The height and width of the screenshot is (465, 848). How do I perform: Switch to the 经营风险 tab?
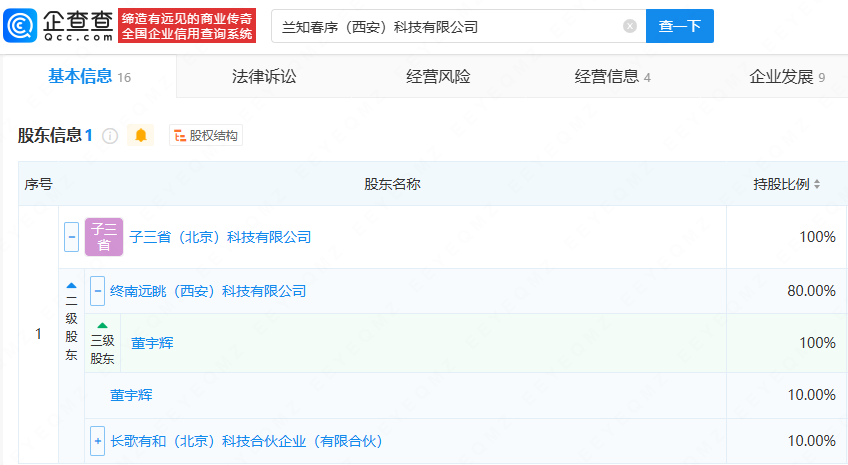[x=438, y=76]
